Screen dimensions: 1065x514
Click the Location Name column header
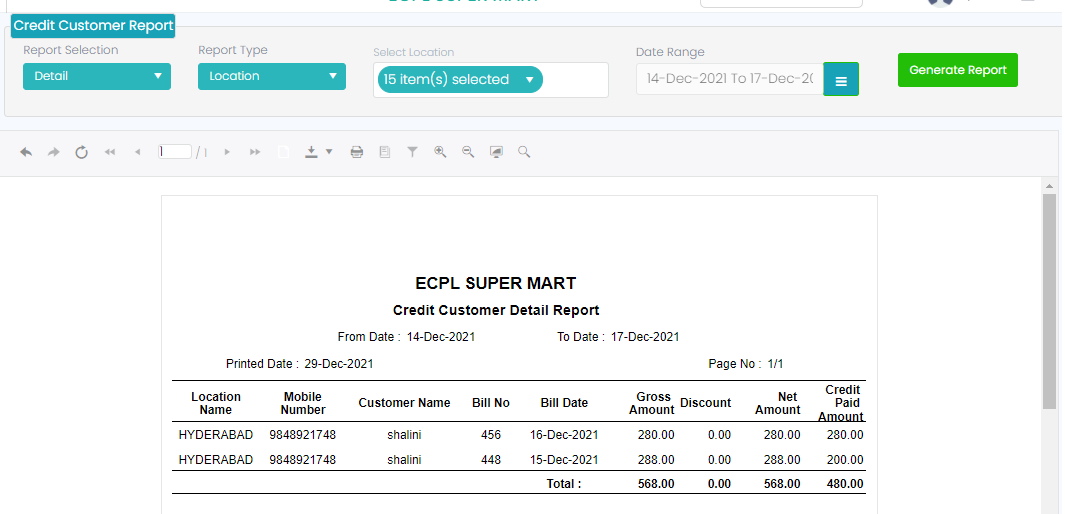216,403
